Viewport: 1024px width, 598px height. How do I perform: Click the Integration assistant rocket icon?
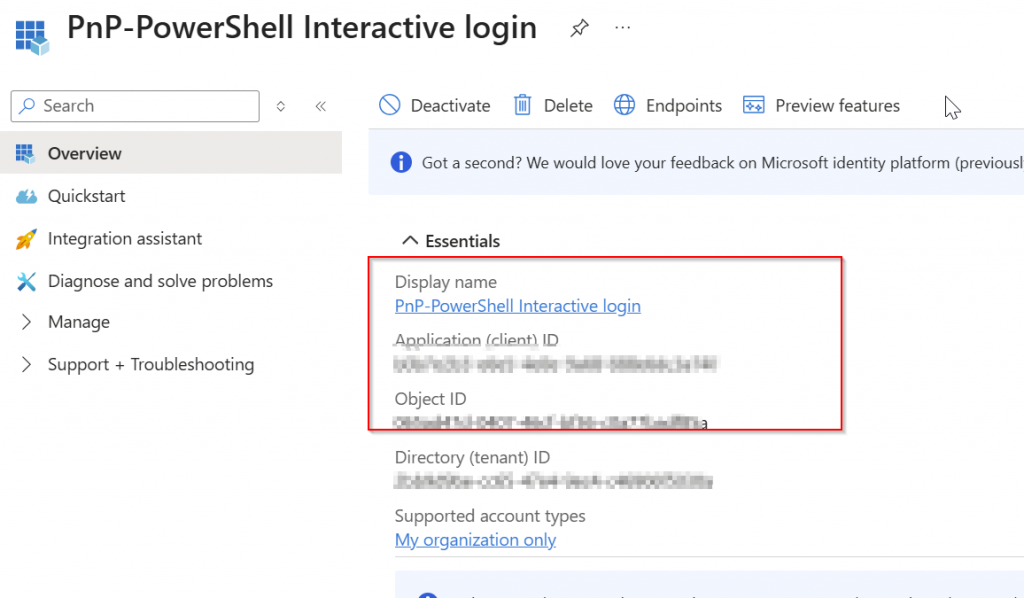(x=26, y=239)
